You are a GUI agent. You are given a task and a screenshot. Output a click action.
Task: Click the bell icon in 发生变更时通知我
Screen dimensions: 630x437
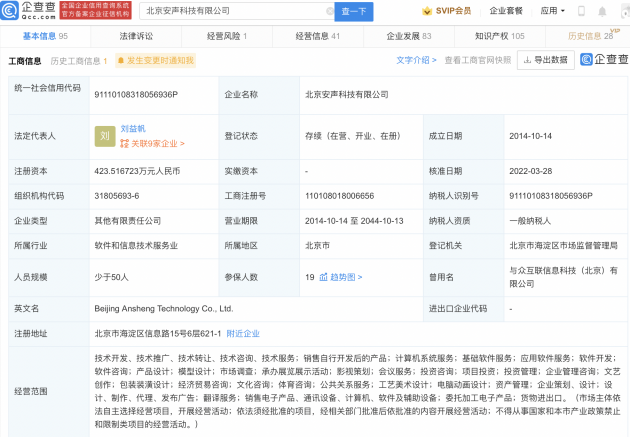pos(121,61)
